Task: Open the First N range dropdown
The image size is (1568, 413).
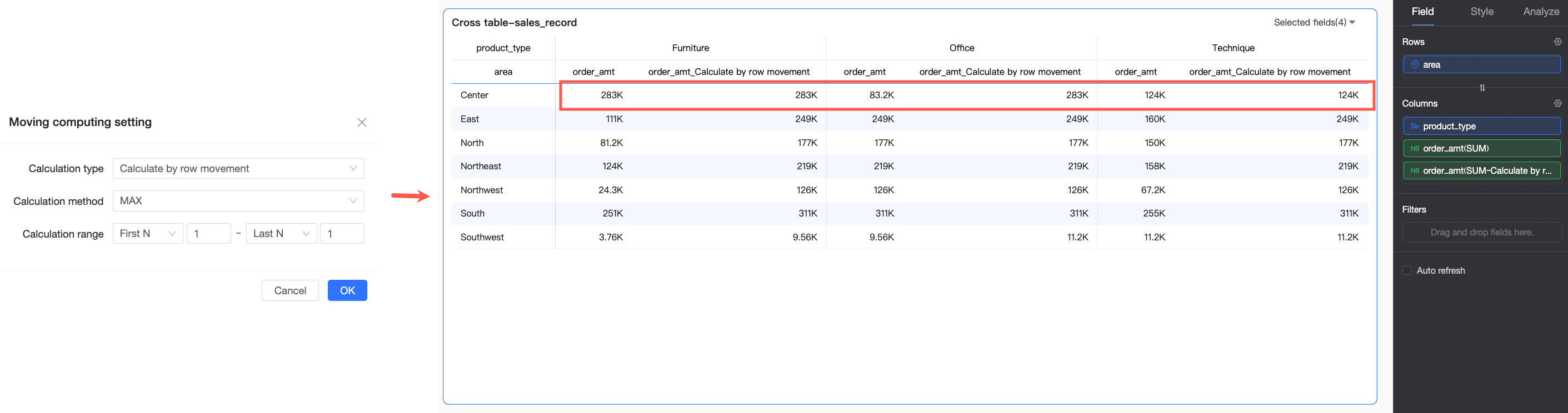Action: coord(148,234)
